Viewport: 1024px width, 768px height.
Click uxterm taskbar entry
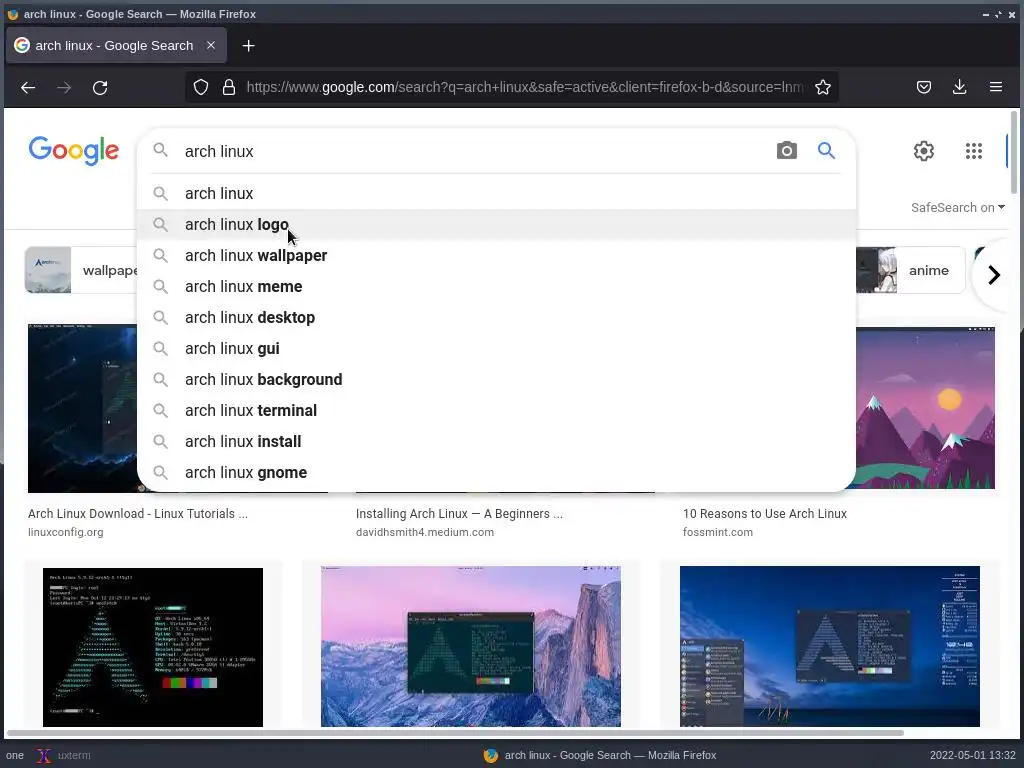pyautogui.click(x=64, y=756)
